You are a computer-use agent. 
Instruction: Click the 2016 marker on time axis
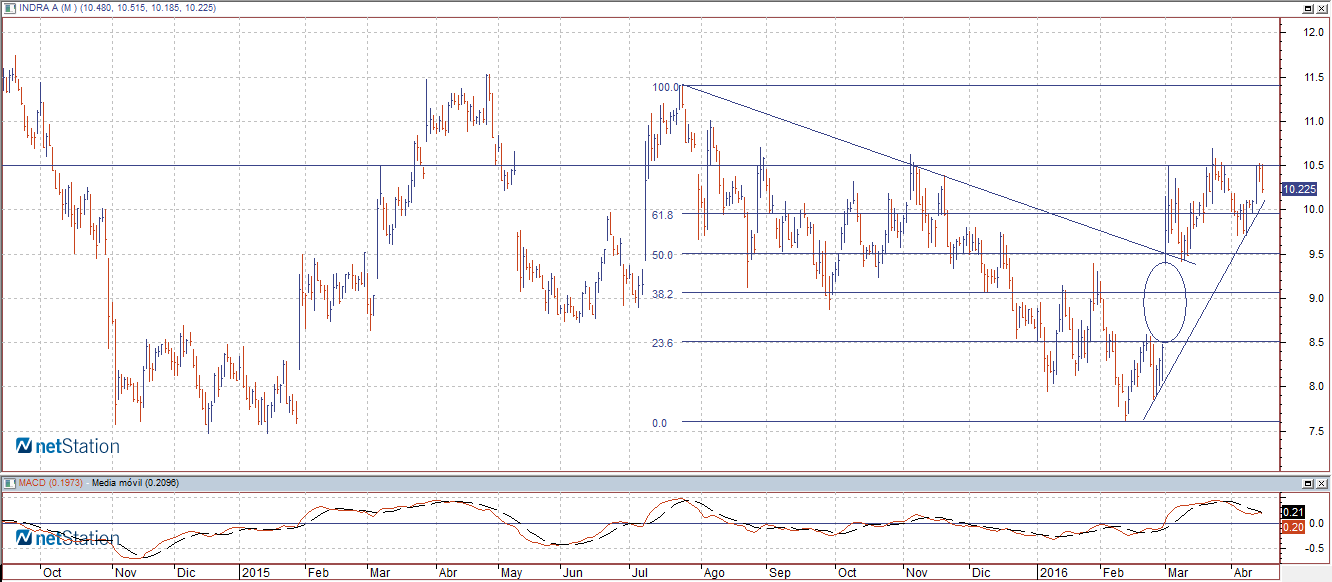[1054, 573]
